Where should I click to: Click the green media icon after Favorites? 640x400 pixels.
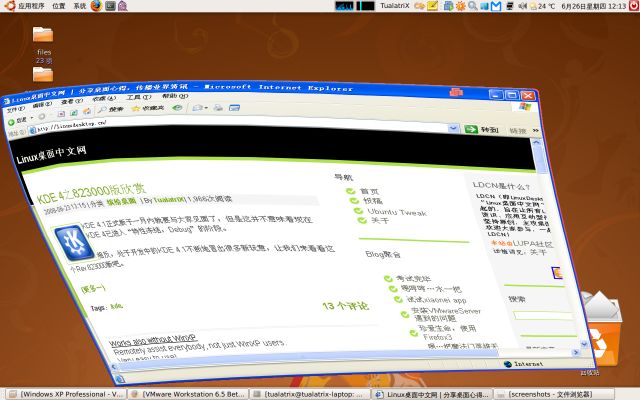tap(177, 107)
